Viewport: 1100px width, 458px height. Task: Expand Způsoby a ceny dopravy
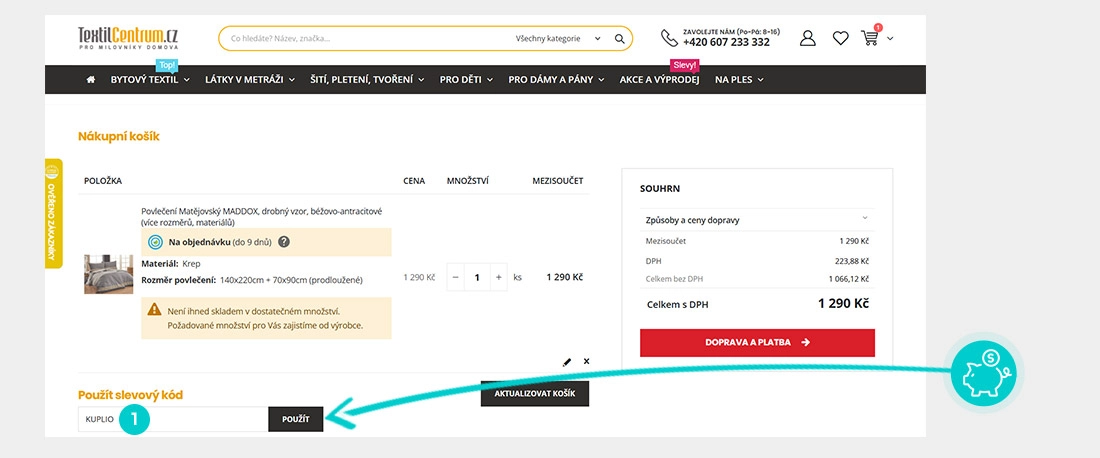click(x=757, y=220)
